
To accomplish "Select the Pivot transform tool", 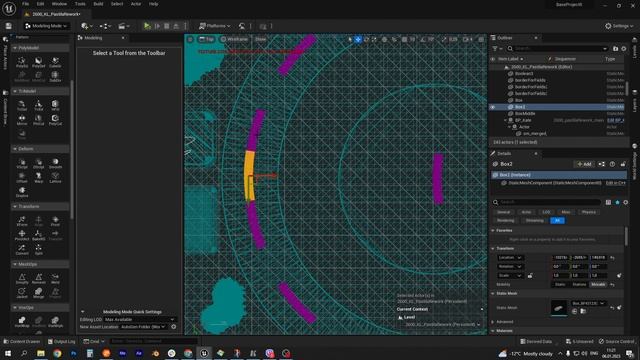I will pyautogui.click(x=55, y=221).
